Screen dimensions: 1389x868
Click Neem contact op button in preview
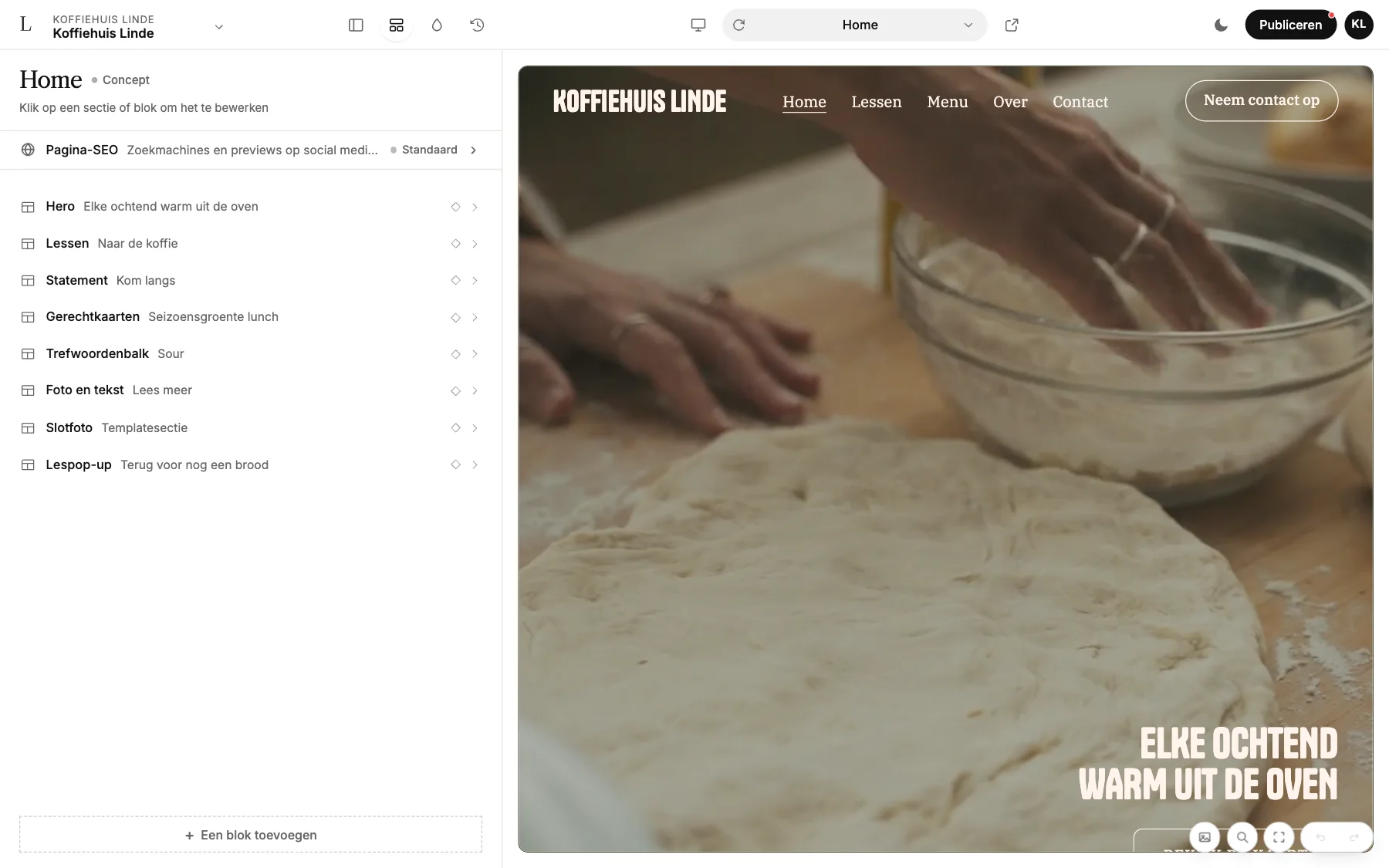pos(1261,100)
